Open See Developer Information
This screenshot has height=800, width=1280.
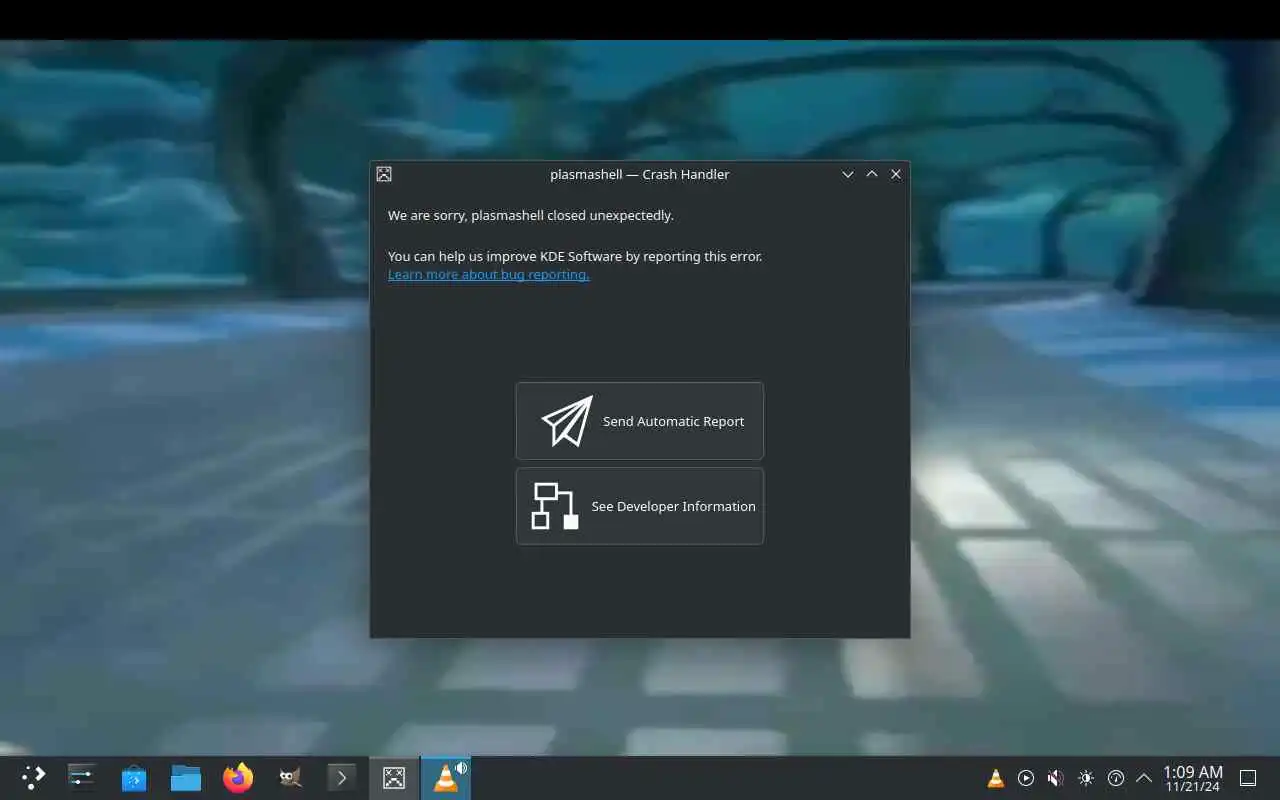coord(640,506)
